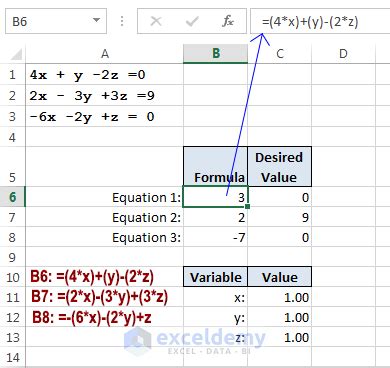Click the Name Box showing B6
Screen dimensions: 390x368
56,21
